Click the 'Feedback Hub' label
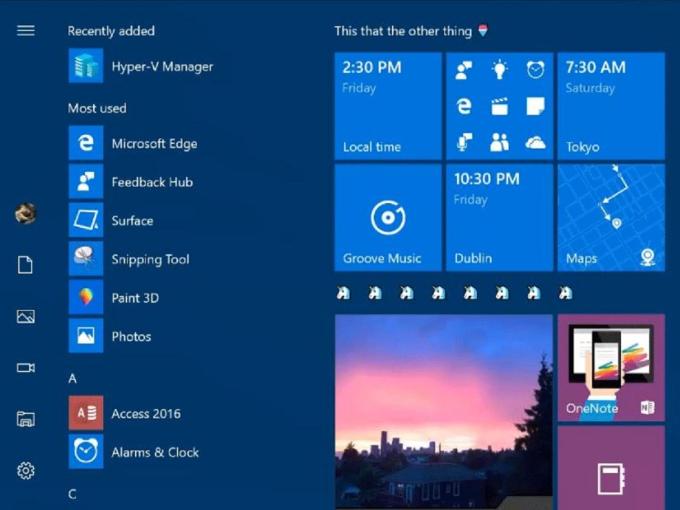680x510 pixels. [152, 182]
